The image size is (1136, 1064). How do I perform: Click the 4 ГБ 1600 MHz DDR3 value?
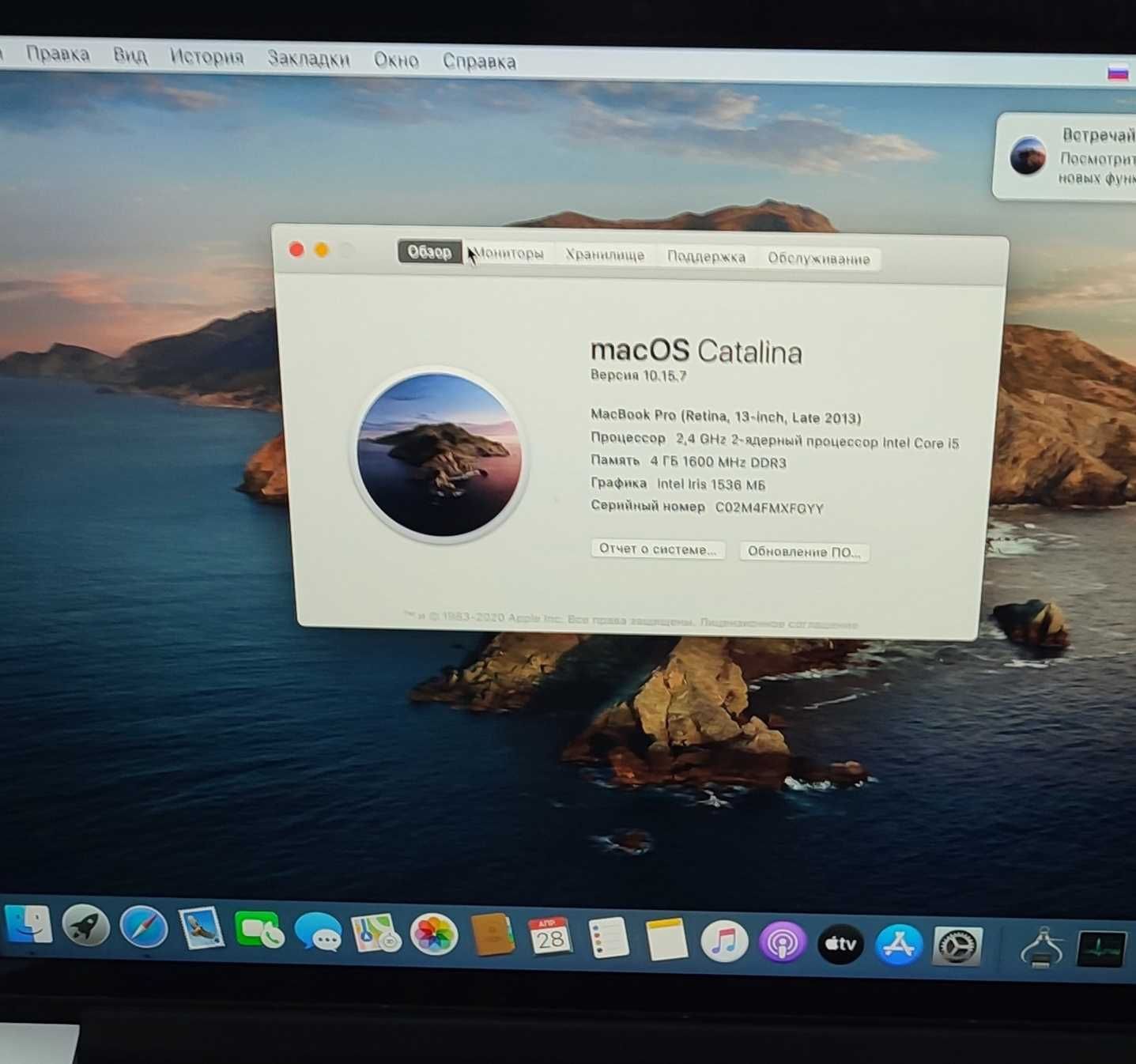tap(718, 462)
